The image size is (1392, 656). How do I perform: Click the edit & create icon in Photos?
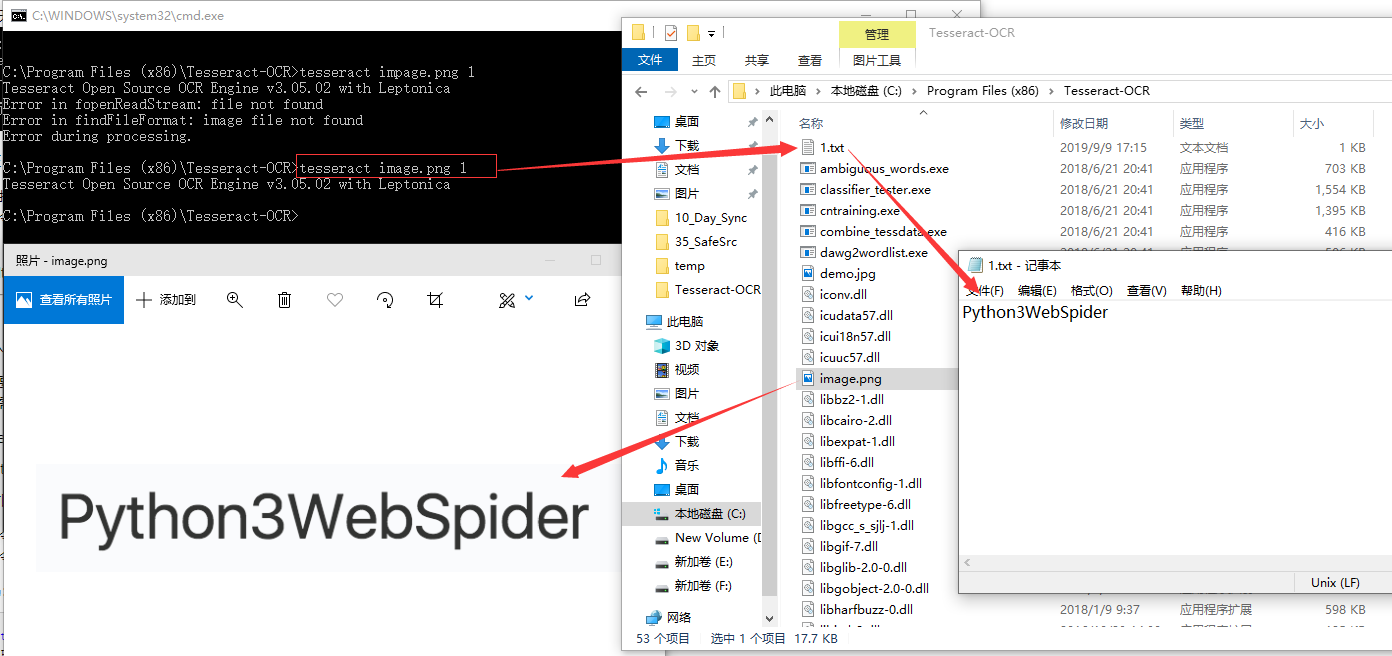pyautogui.click(x=507, y=300)
